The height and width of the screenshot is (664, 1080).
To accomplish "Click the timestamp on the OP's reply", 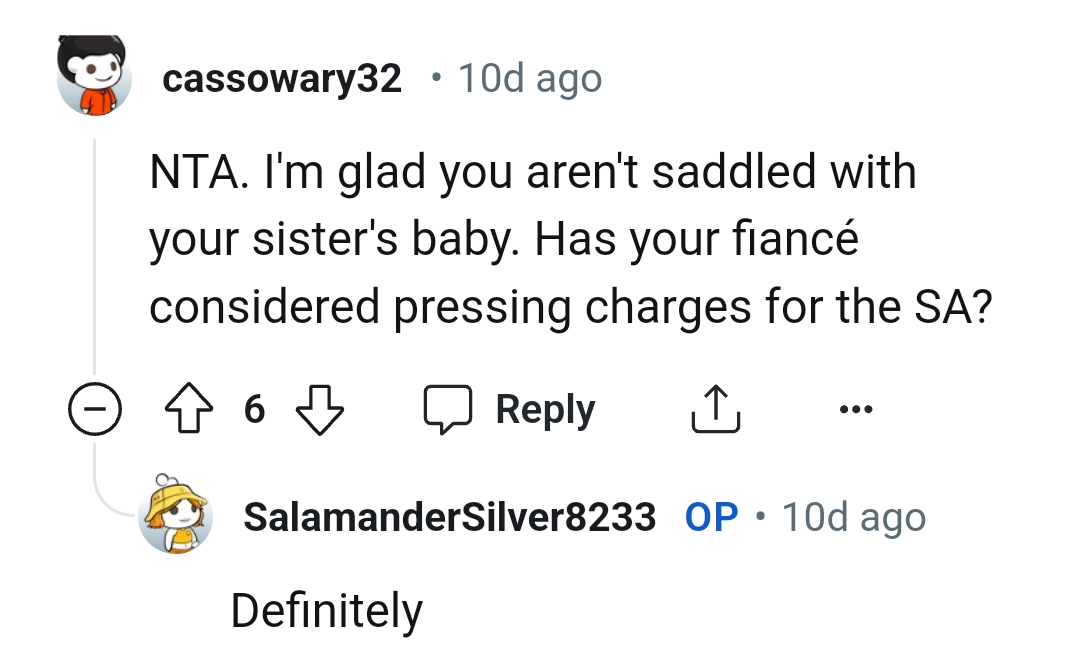I will point(853,517).
